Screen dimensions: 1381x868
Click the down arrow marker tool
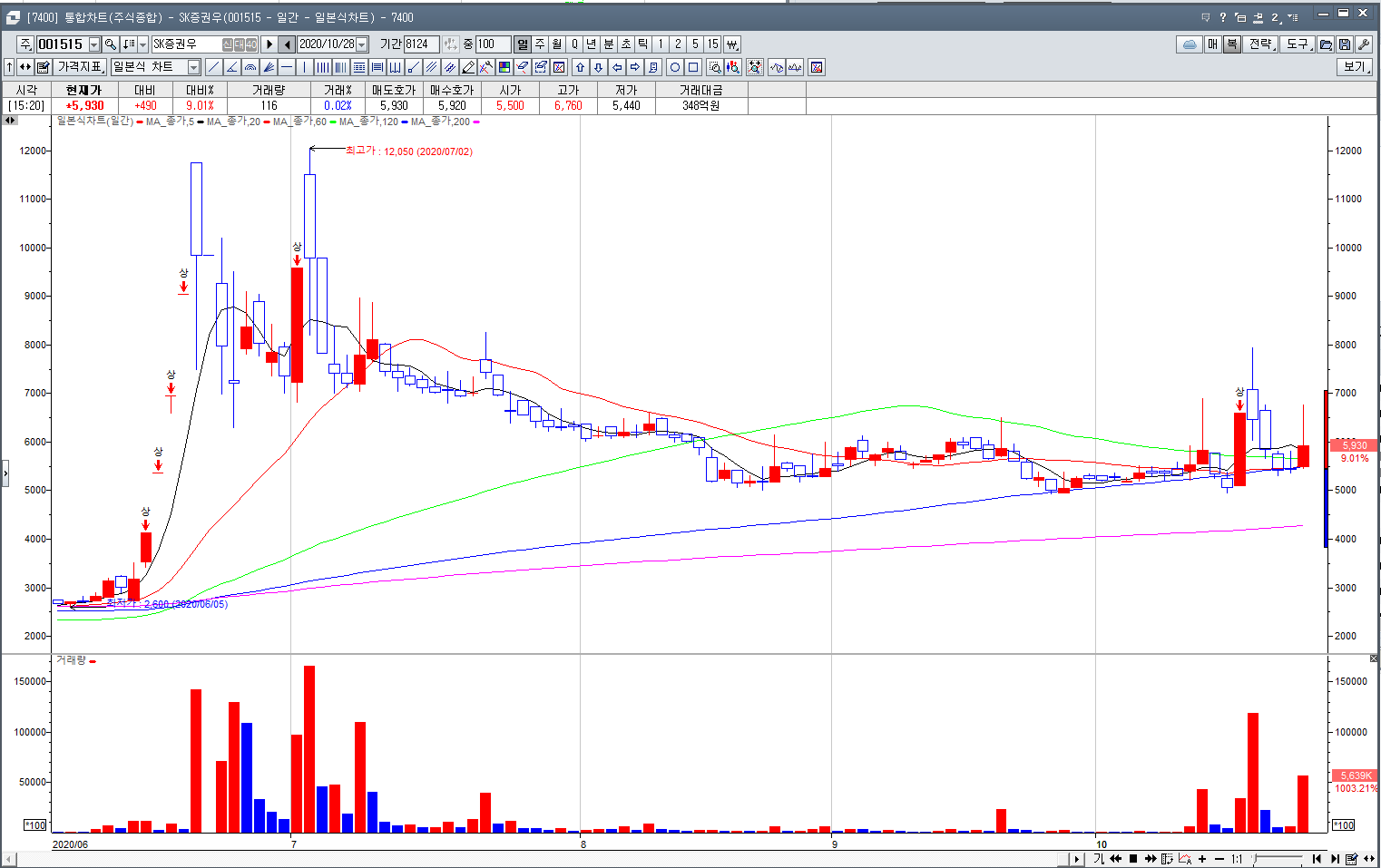click(598, 67)
